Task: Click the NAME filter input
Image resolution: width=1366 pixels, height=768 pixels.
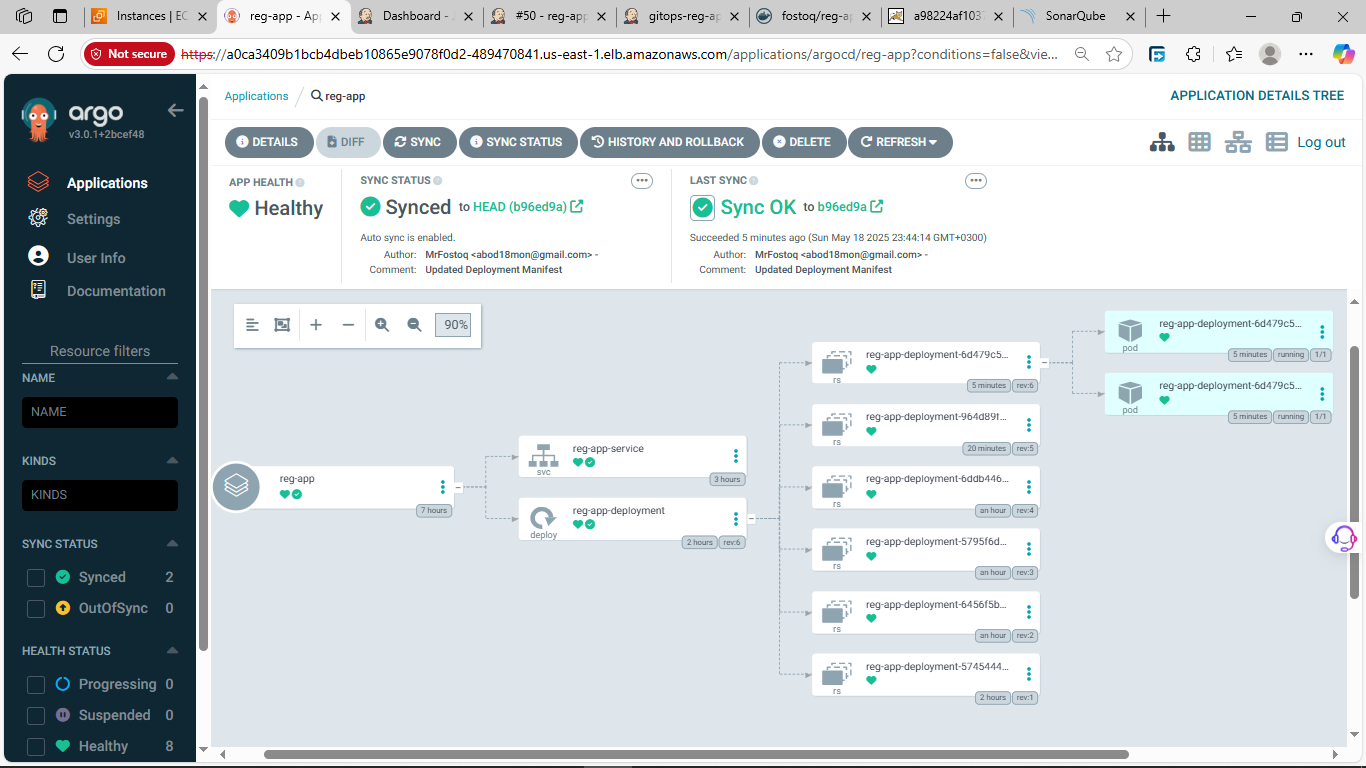Action: 100,412
